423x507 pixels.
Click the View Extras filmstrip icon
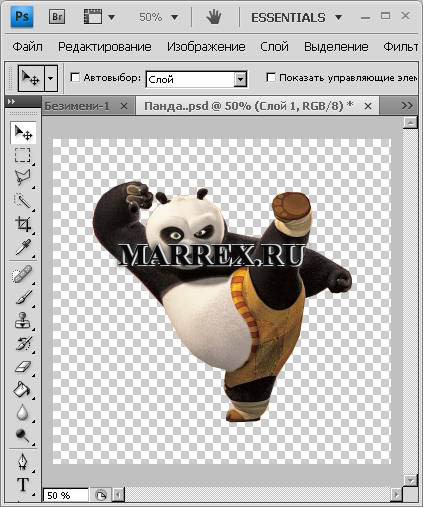pos(93,17)
